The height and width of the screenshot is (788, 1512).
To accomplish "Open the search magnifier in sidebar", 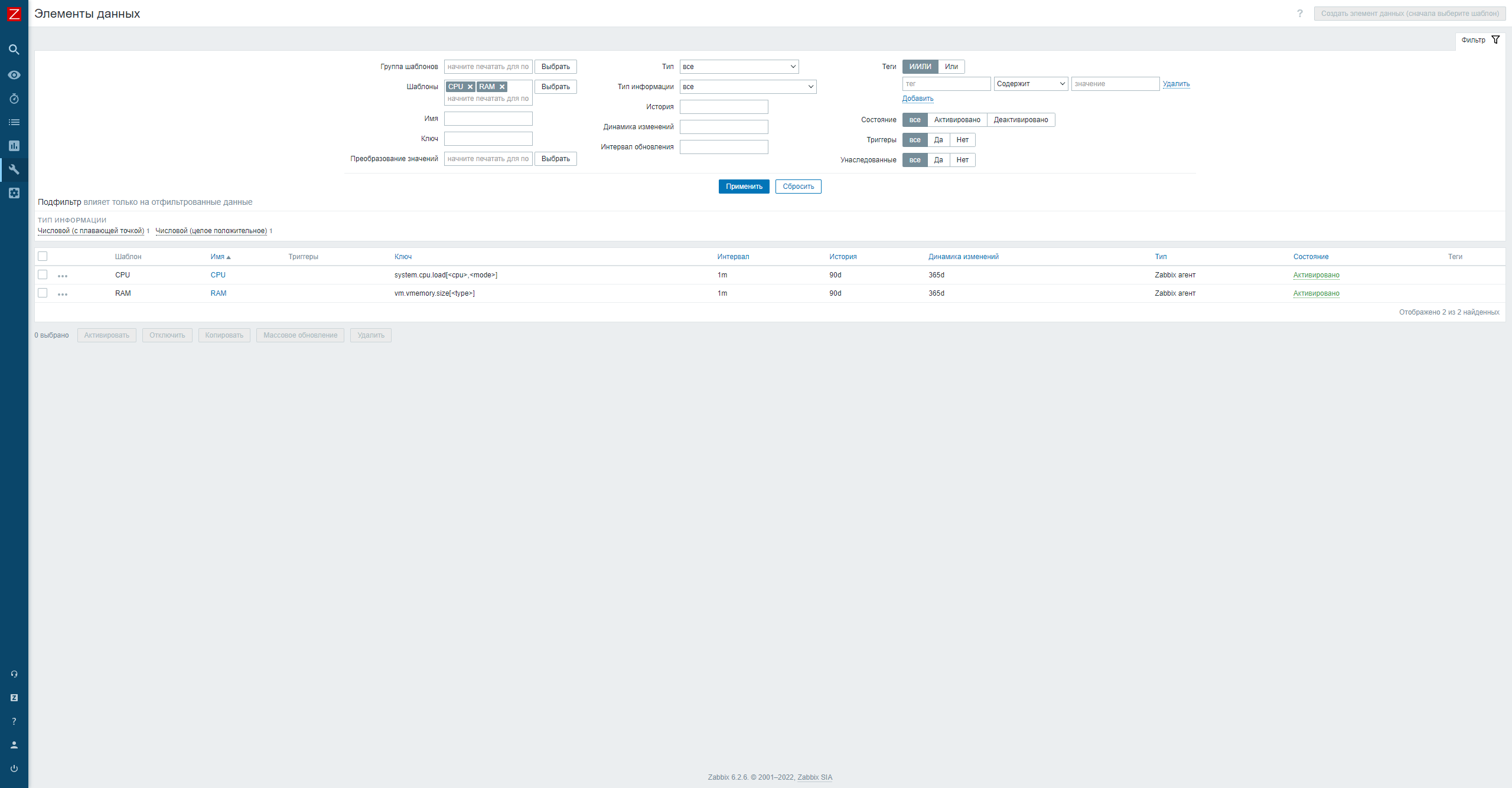I will 14,50.
